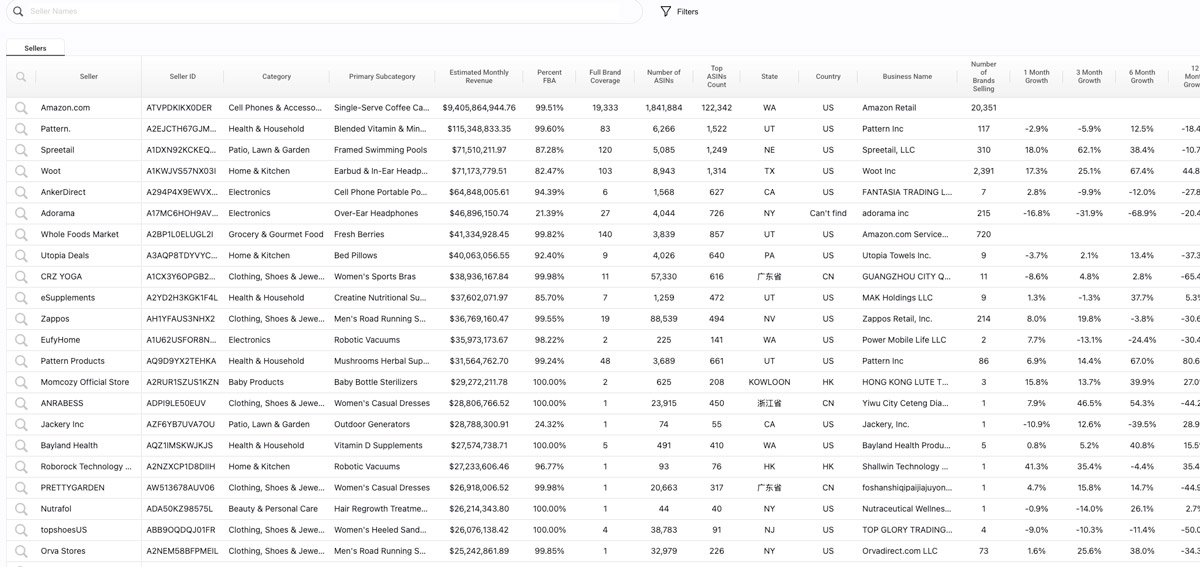The width and height of the screenshot is (1200, 567).
Task: Open details magnifier for topshoesUS row
Action: [x=21, y=530]
